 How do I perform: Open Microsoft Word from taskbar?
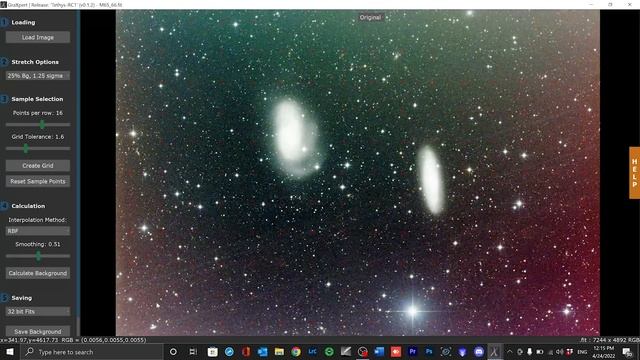click(379, 352)
